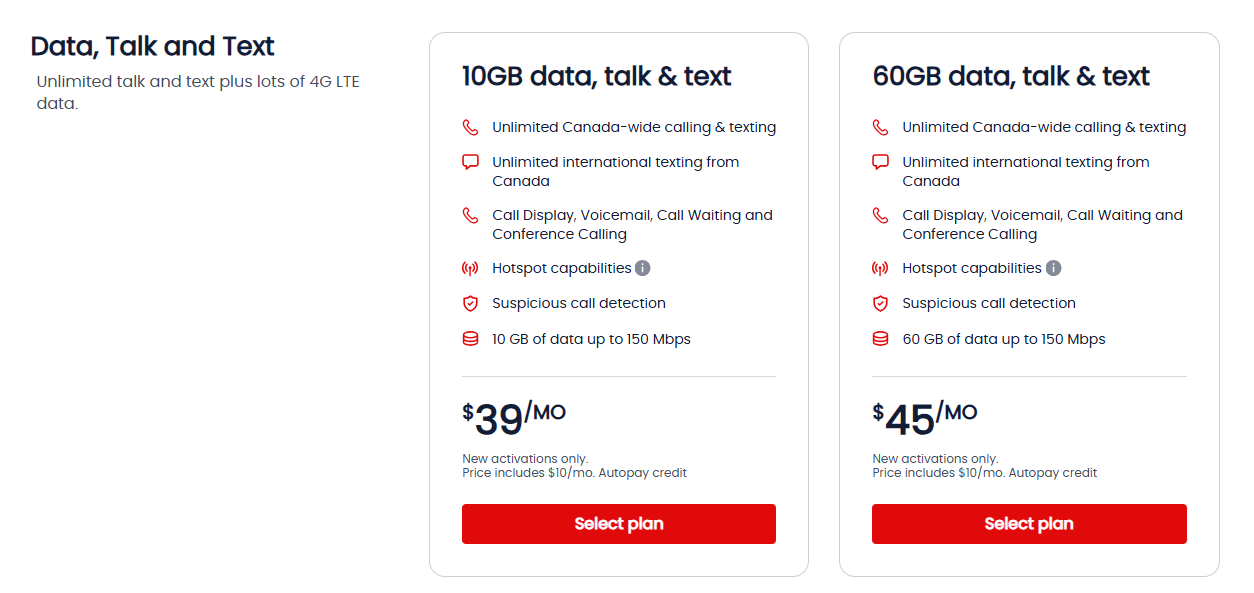Click the chat bubble icon on the 60GB card

click(x=881, y=161)
